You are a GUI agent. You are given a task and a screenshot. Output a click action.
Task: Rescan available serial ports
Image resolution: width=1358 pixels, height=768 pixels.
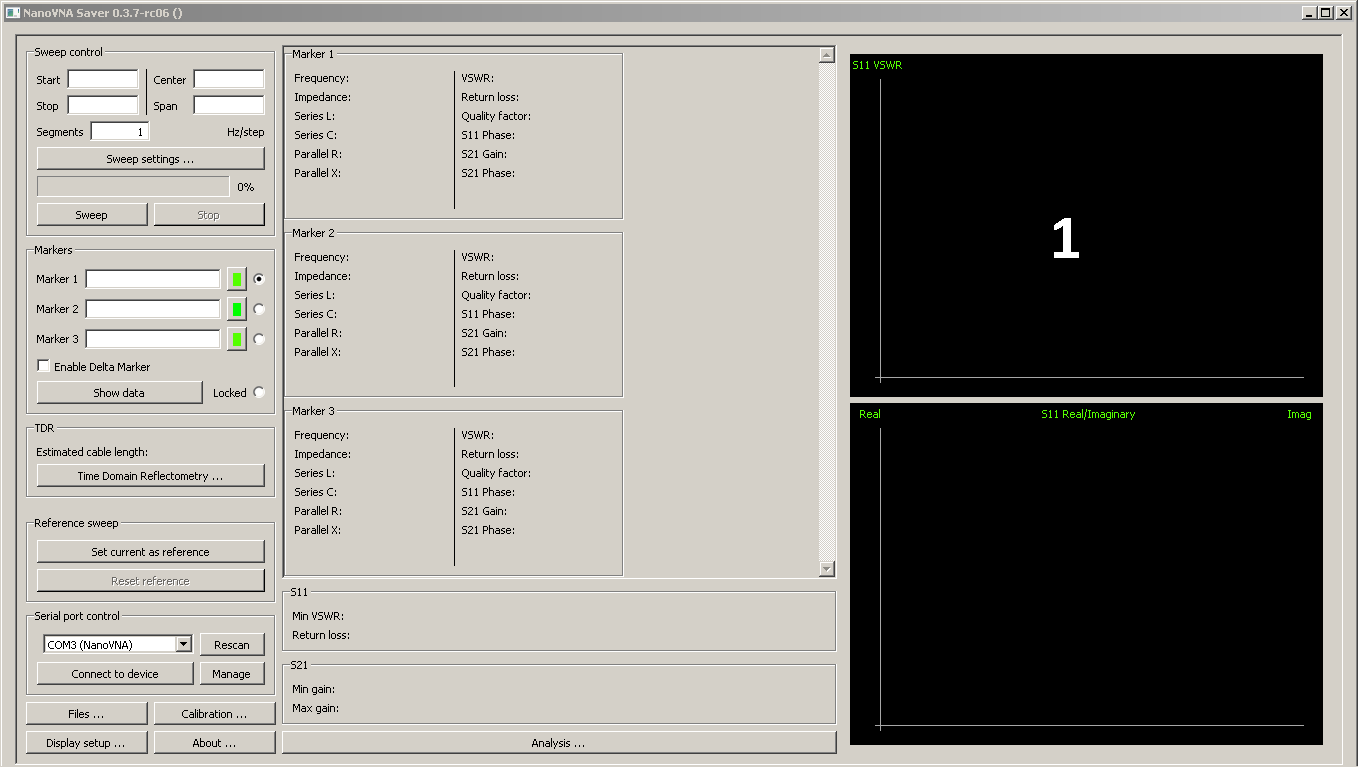(x=232, y=644)
